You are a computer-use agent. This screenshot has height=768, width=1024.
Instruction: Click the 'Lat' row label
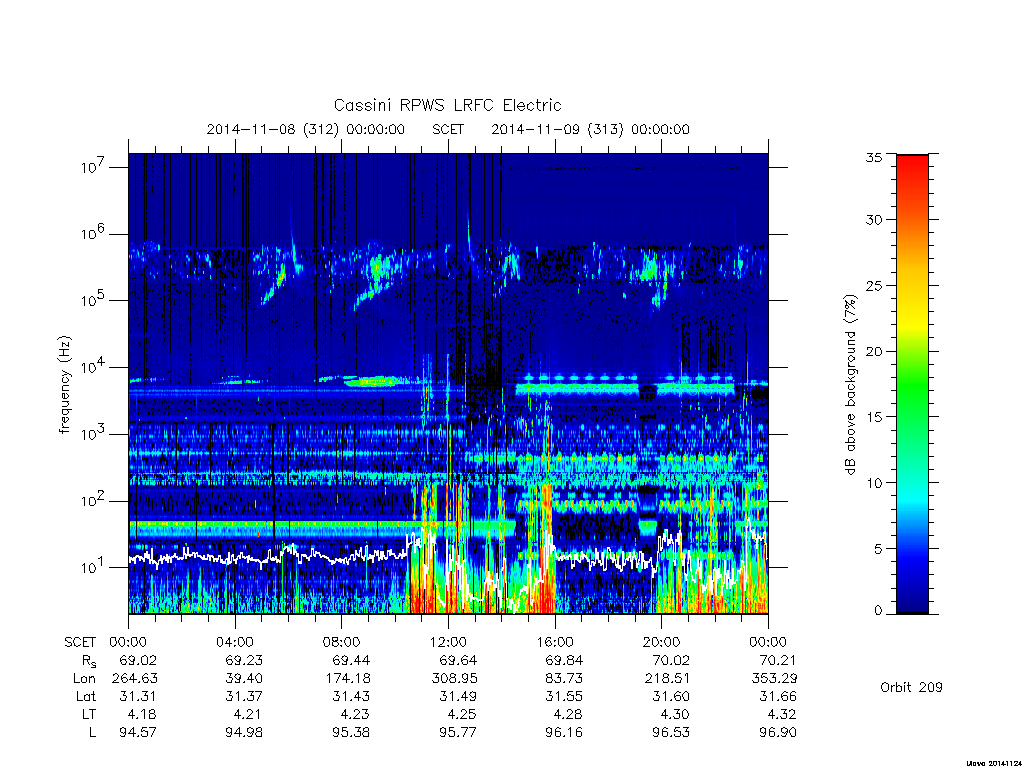coord(86,696)
